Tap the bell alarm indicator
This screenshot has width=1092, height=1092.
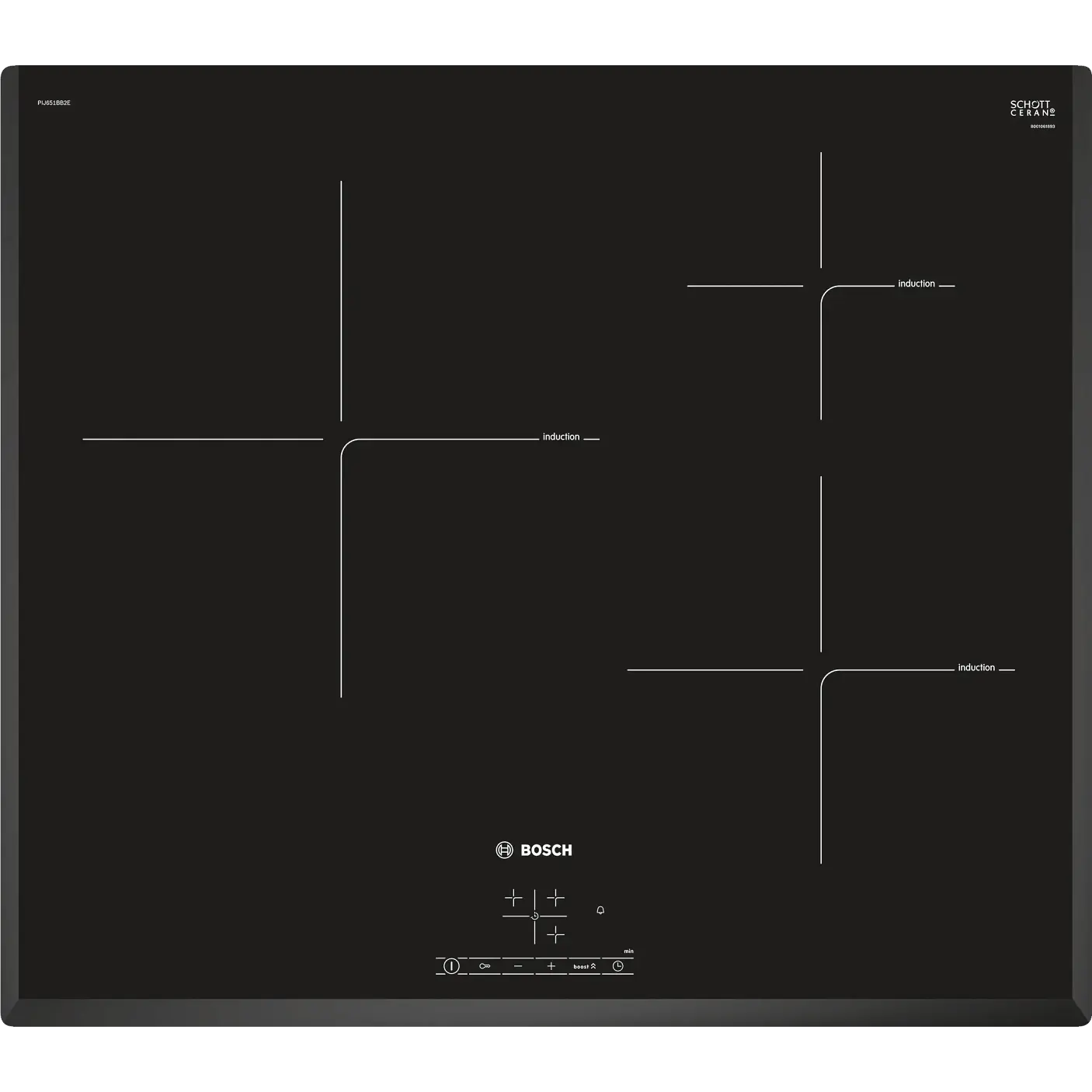(x=600, y=910)
